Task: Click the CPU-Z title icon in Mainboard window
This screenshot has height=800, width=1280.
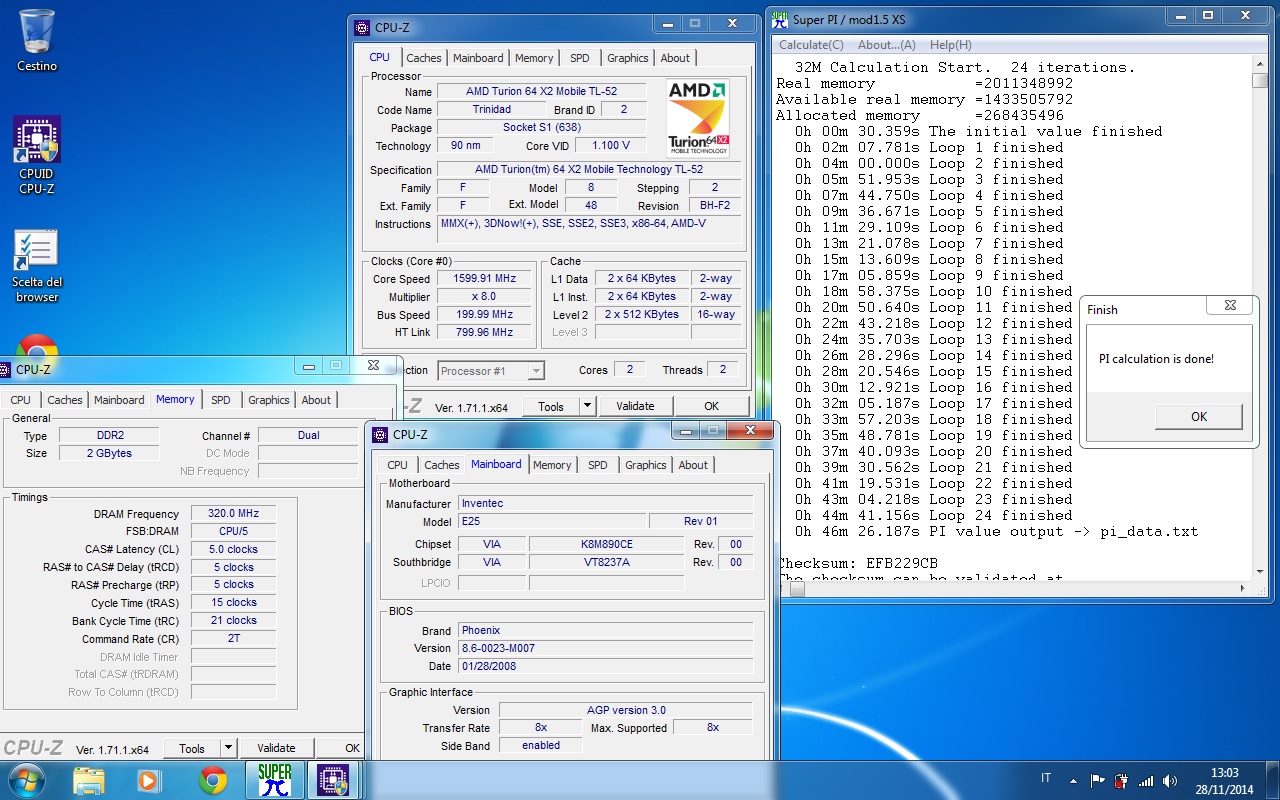Action: pyautogui.click(x=381, y=434)
